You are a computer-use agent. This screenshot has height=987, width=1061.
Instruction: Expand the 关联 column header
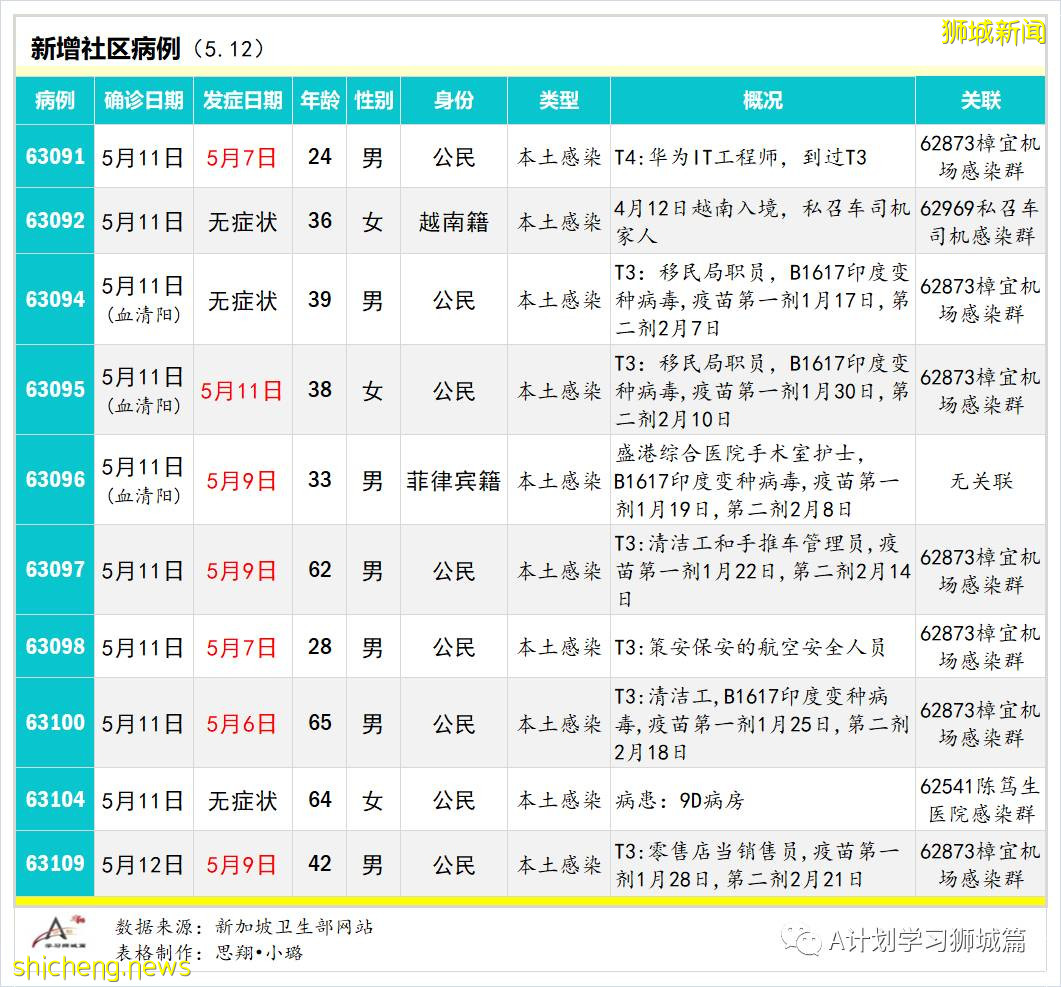point(981,100)
